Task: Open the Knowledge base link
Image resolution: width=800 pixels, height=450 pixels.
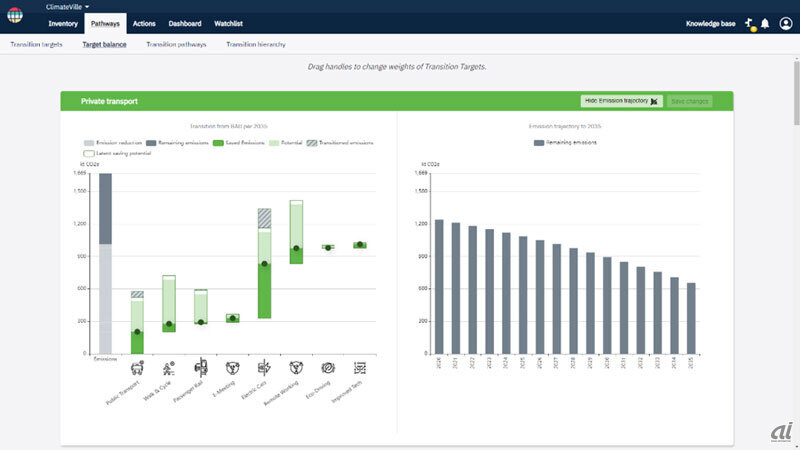Action: pyautogui.click(x=710, y=24)
